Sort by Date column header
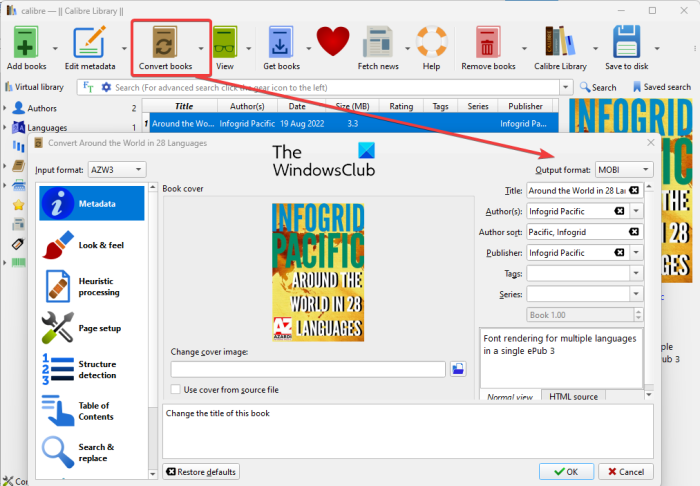 [x=297, y=106]
